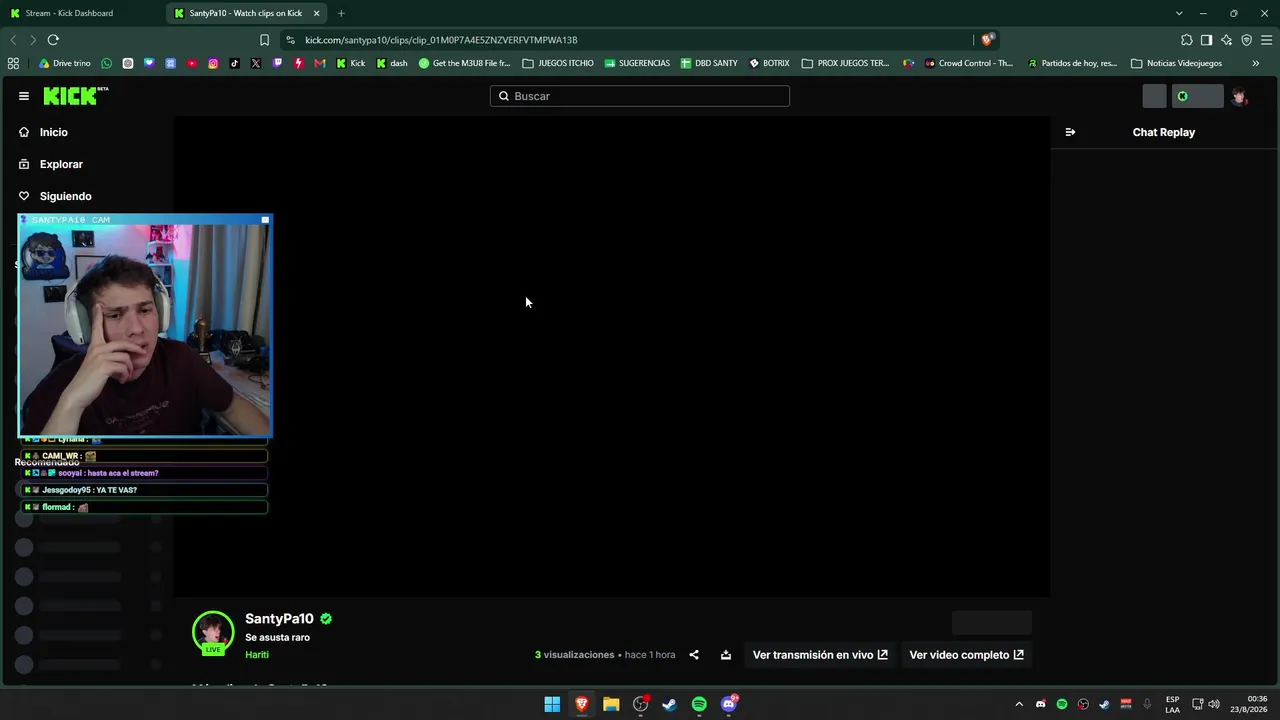Open the Gmail bookmark icon
The width and height of the screenshot is (1280, 720).
pyautogui.click(x=320, y=63)
